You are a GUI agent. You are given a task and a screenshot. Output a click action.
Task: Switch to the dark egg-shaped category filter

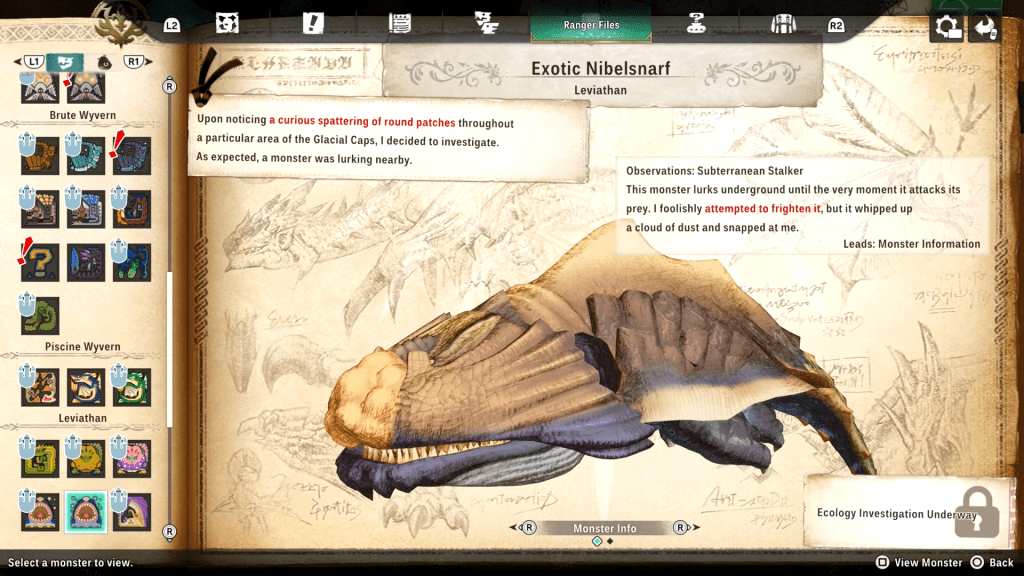coord(103,62)
